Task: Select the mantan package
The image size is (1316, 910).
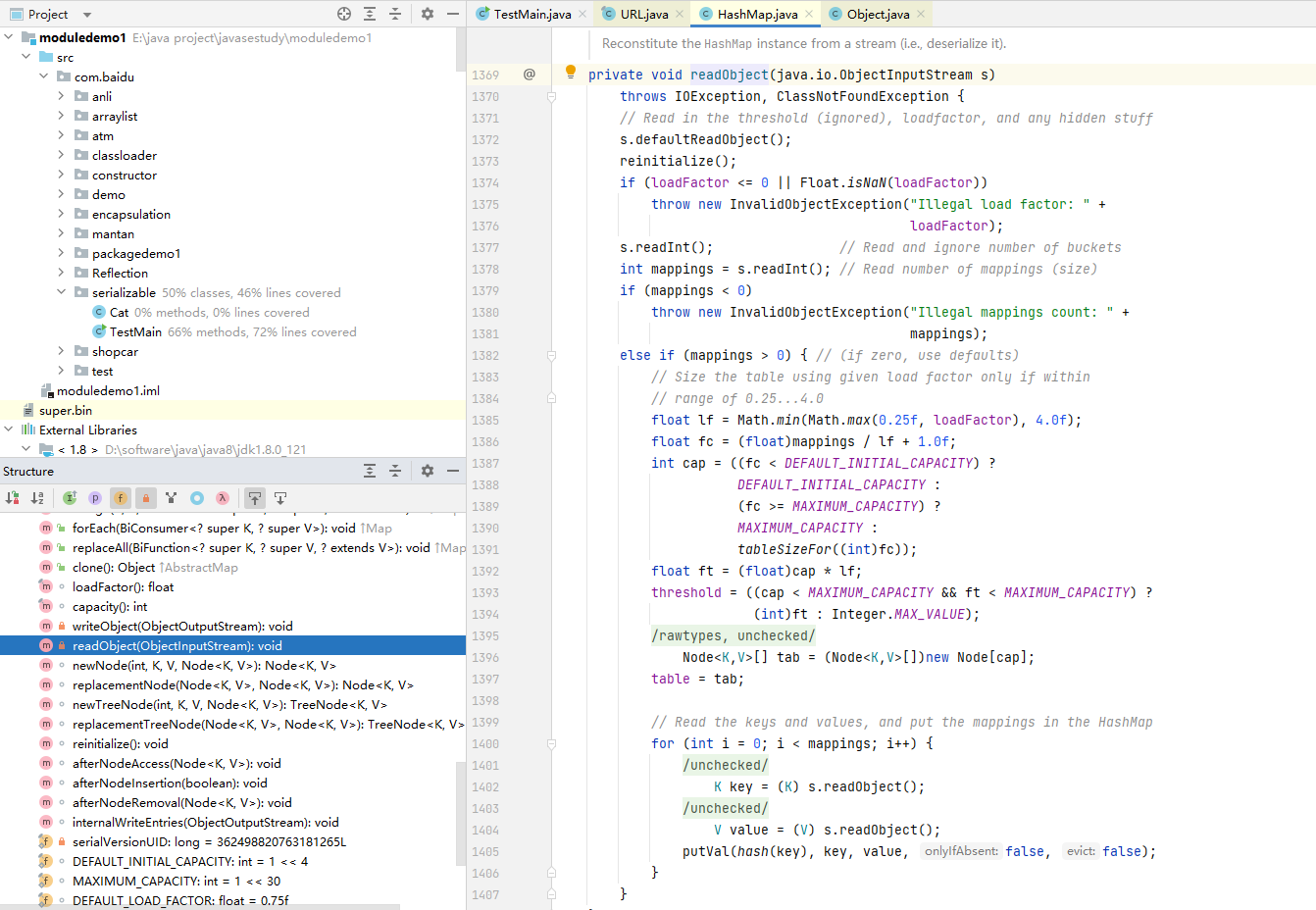Action: [x=113, y=233]
